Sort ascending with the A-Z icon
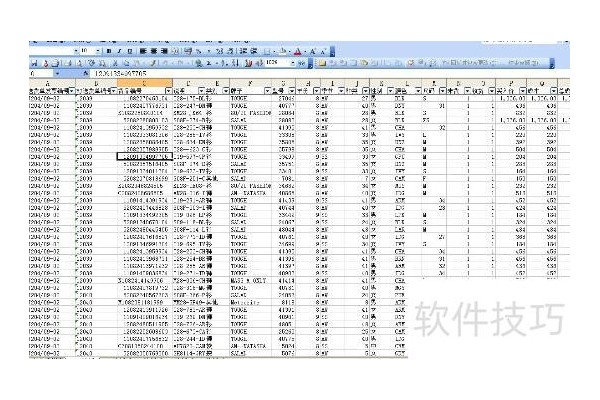 (225, 63)
